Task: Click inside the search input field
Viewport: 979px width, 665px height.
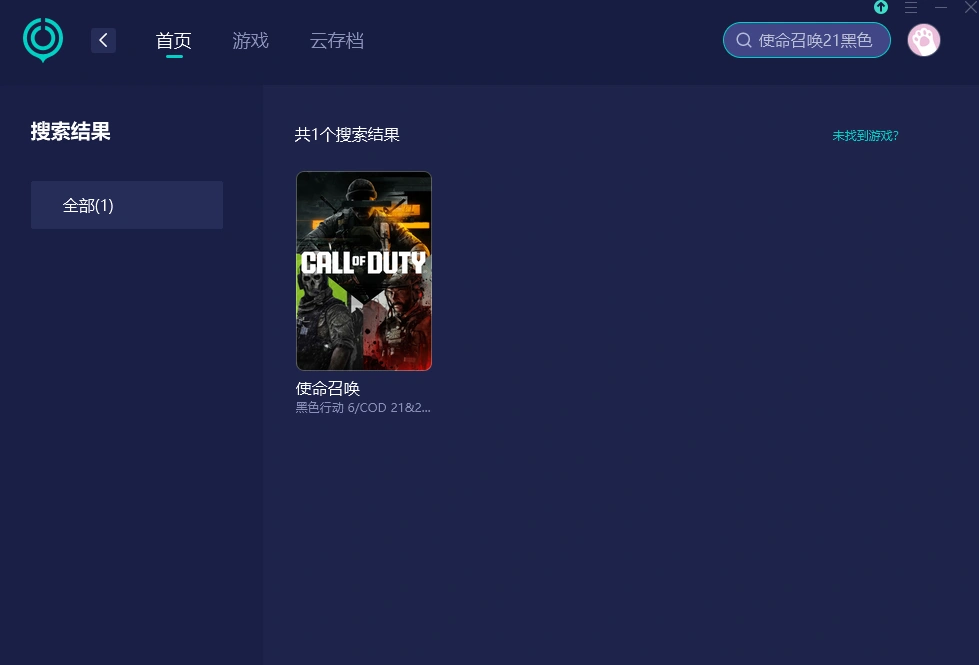Action: tap(815, 40)
